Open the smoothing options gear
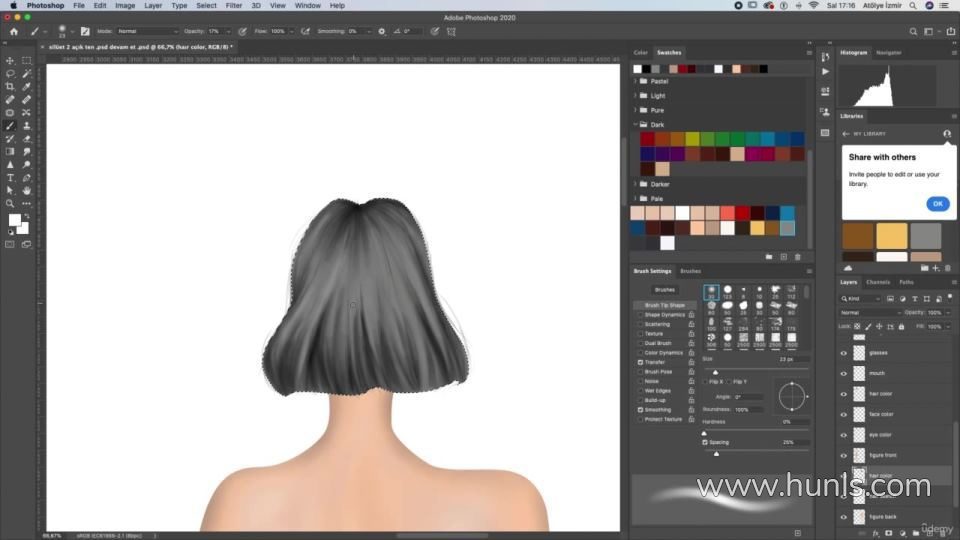 (x=382, y=31)
